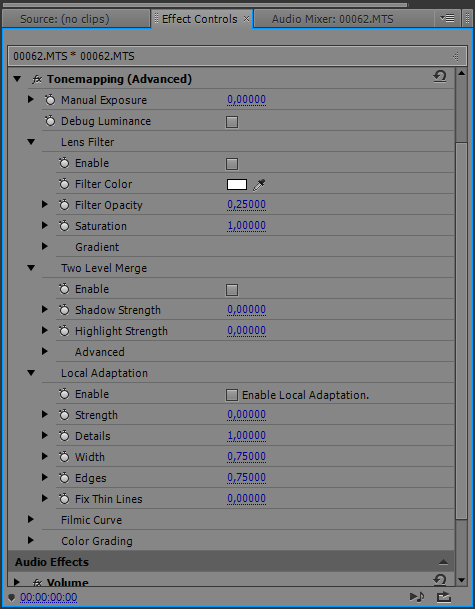Click the scrollbar up arrow

[461, 73]
